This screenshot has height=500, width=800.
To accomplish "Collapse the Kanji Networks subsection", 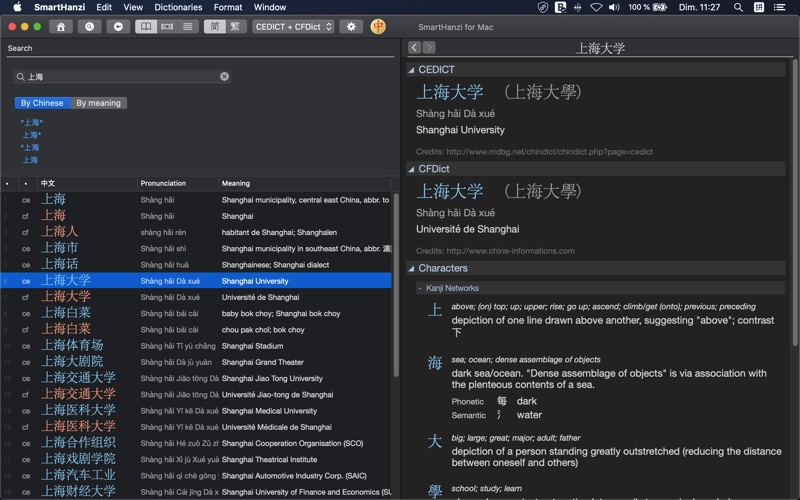I will coord(420,288).
